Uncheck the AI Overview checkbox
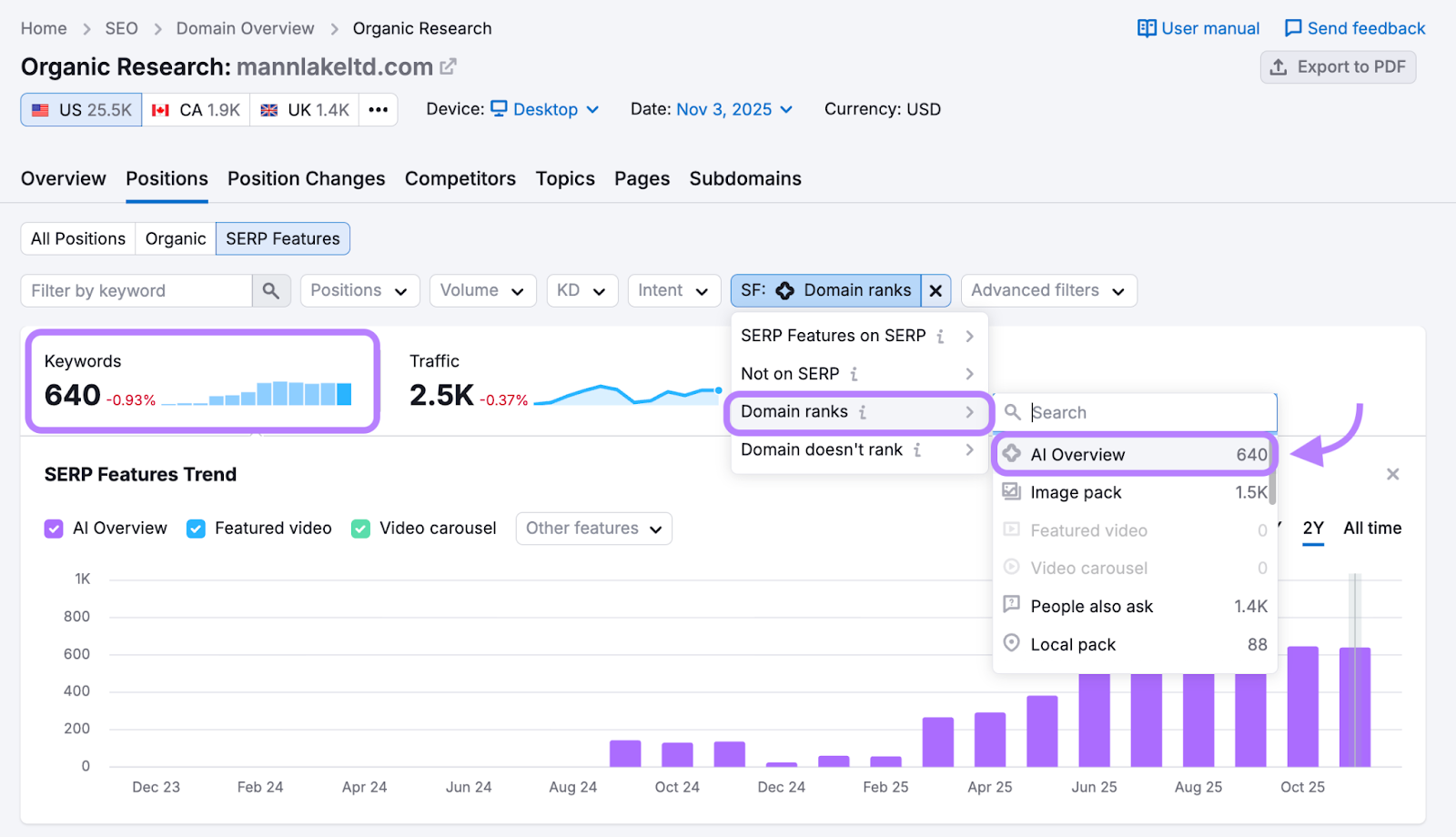1456x837 pixels. [x=53, y=528]
